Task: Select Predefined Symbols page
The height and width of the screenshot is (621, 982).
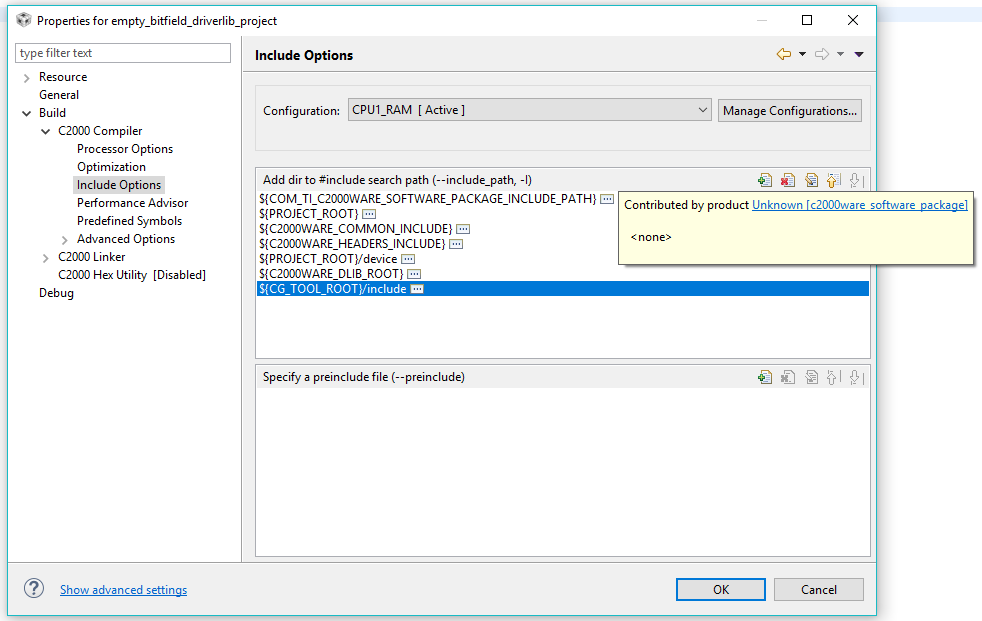Action: pos(130,222)
